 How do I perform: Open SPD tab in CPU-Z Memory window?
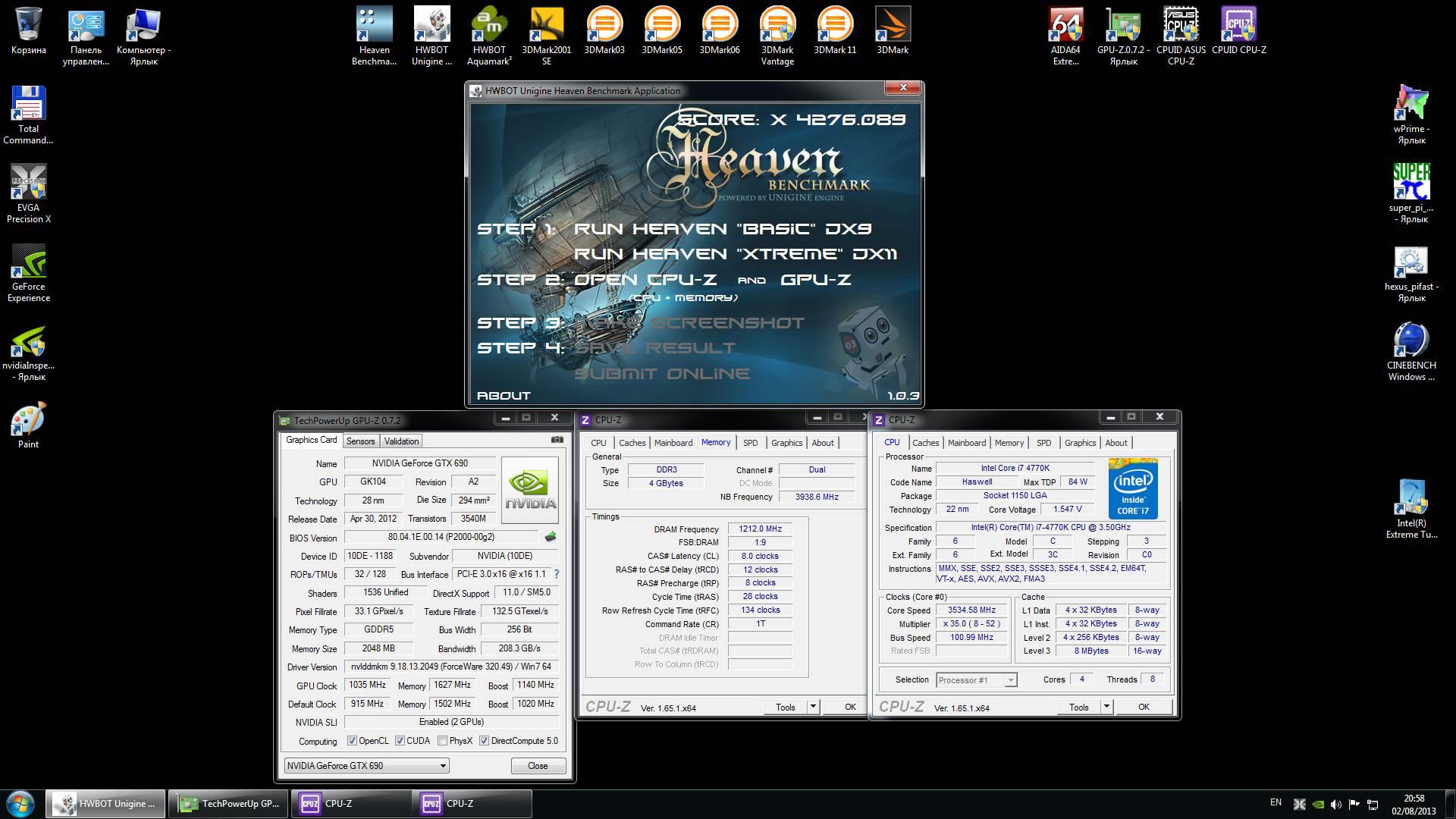[x=750, y=443]
